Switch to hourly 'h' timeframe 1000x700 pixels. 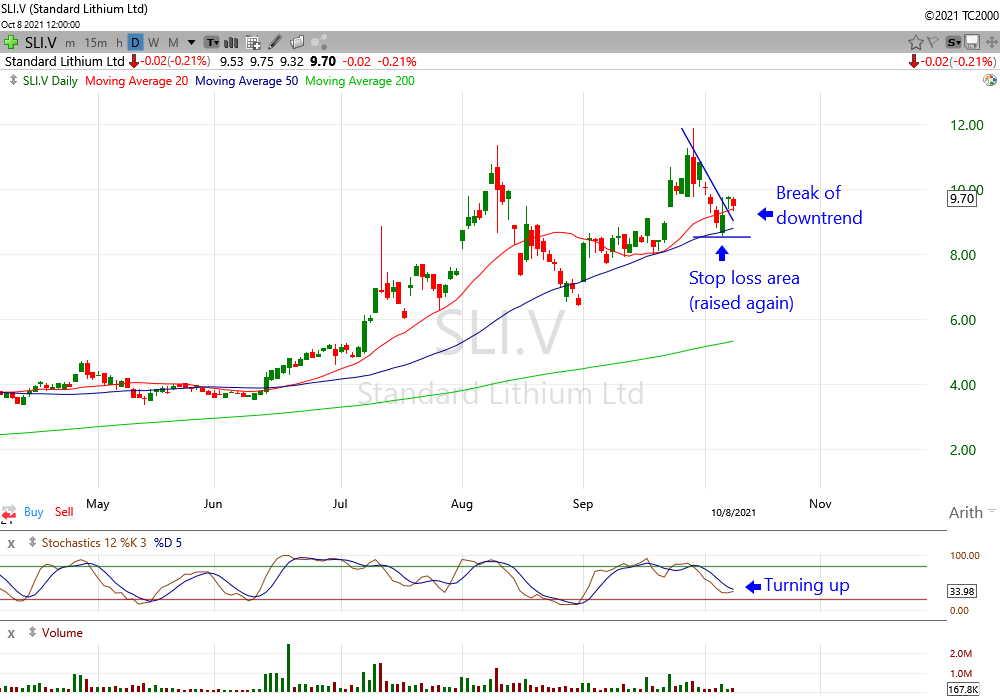coord(119,43)
